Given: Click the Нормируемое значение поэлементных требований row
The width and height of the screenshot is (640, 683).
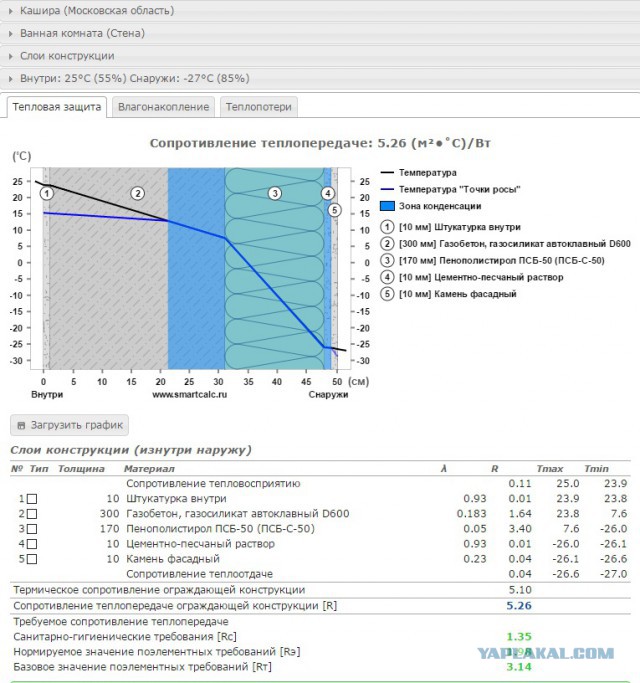Looking at the screenshot, I should [320, 652].
